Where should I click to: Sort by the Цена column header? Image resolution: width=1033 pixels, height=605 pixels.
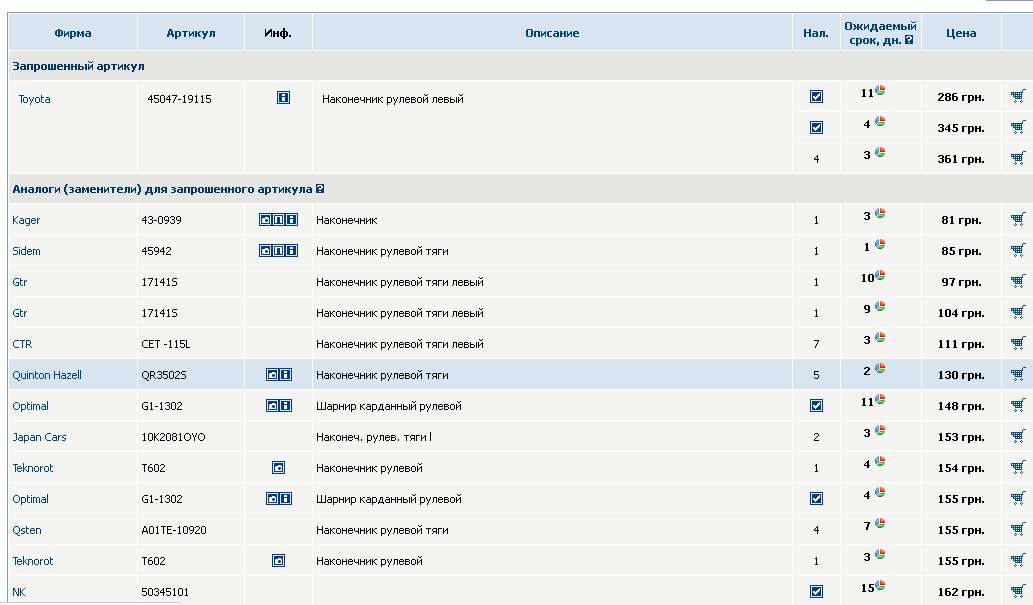tap(961, 33)
